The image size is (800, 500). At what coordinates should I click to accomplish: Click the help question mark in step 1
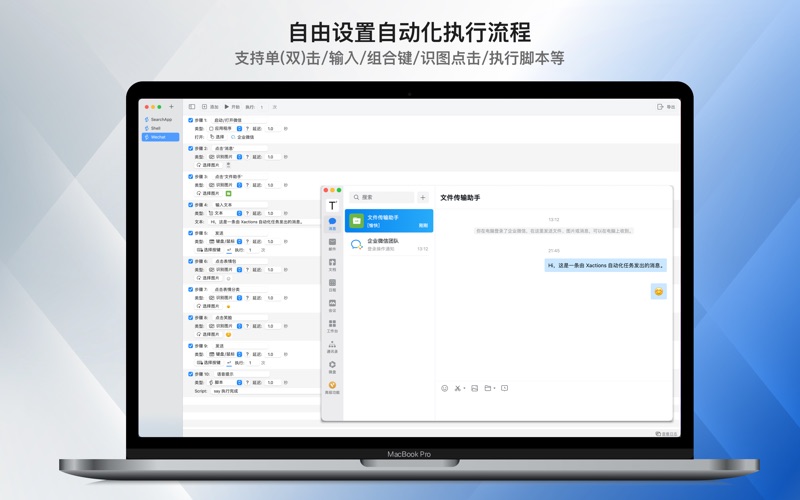coord(247,129)
